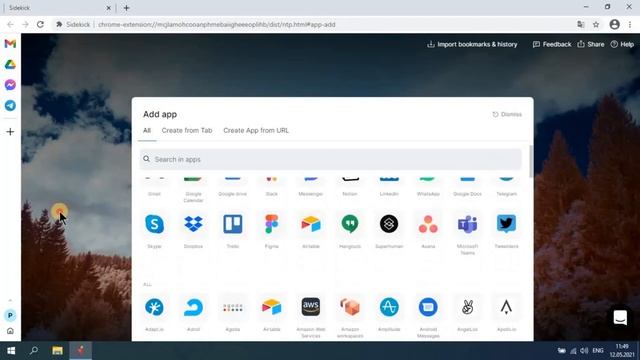
Task: Add the Skype app
Action: coord(154,224)
